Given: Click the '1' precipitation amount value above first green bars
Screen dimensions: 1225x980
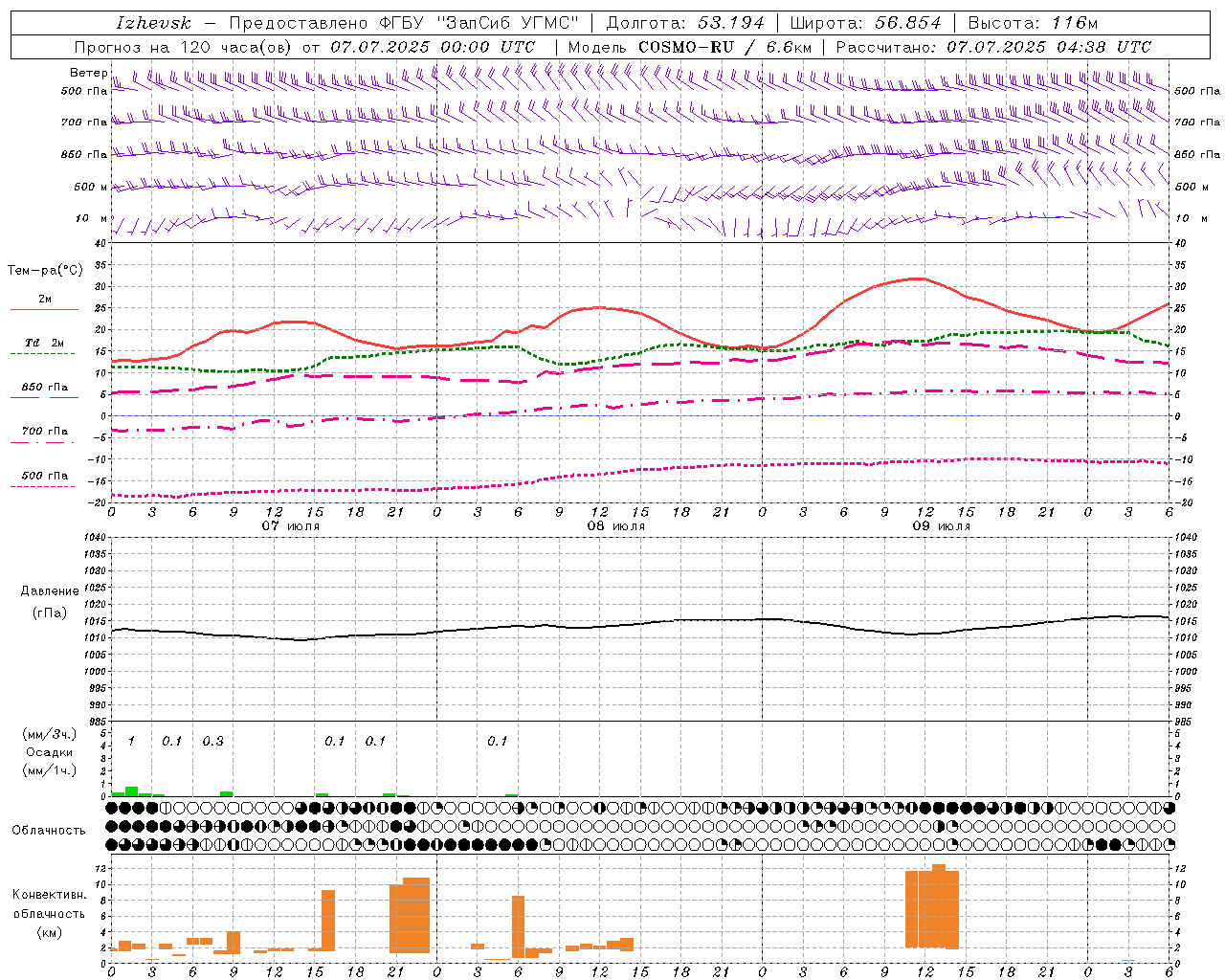Looking at the screenshot, I should (x=131, y=742).
